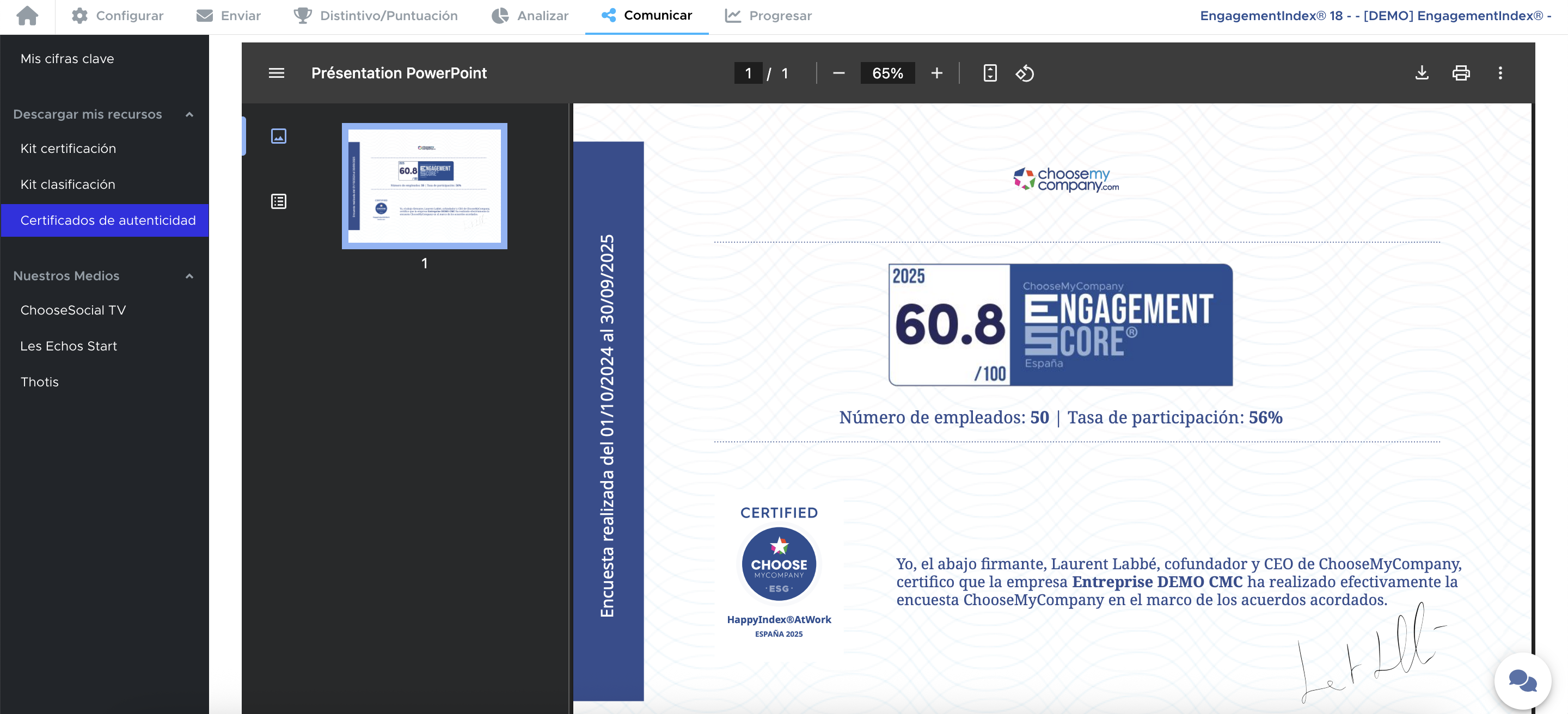1568x714 pixels.
Task: Click the fit to page icon
Action: point(990,73)
